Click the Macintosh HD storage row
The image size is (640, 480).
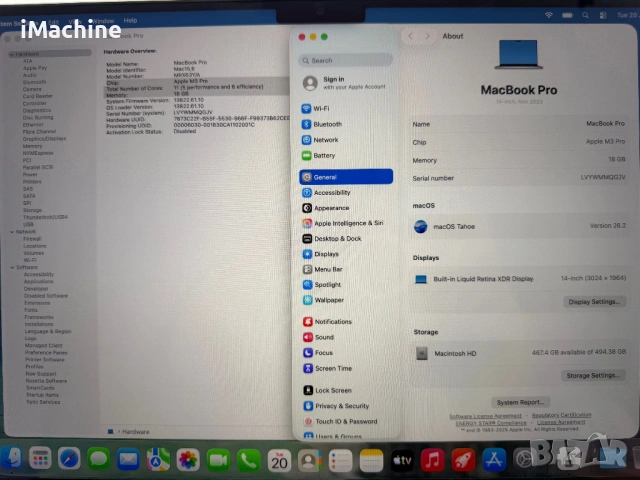point(520,353)
